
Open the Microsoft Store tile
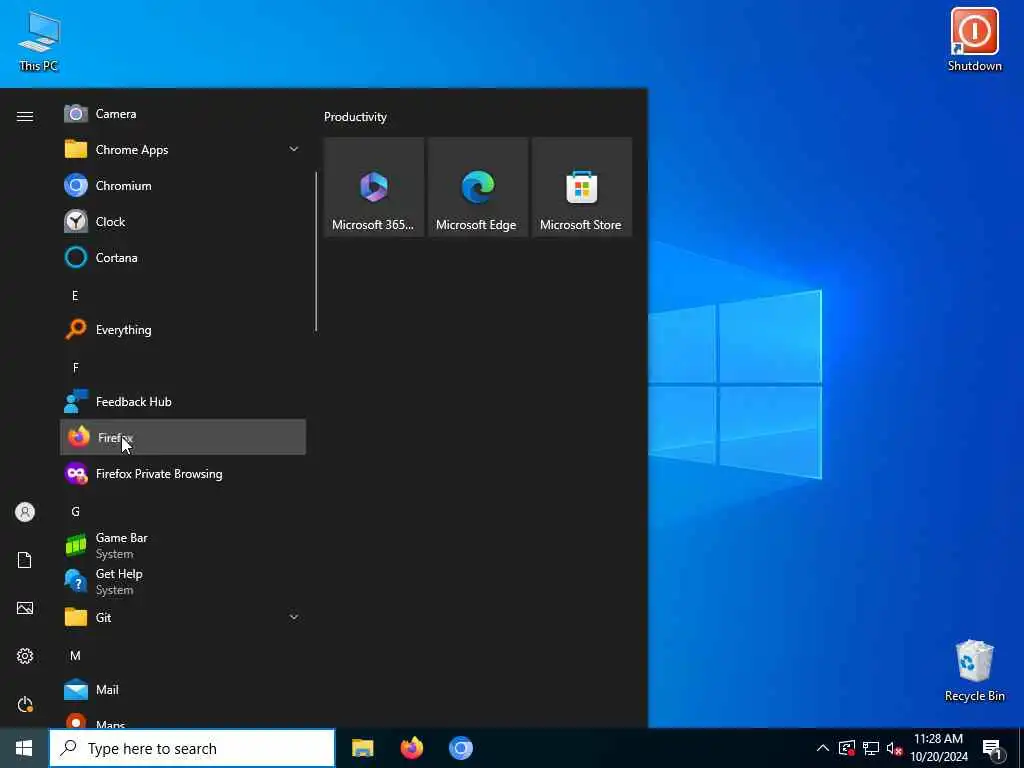[x=581, y=187]
